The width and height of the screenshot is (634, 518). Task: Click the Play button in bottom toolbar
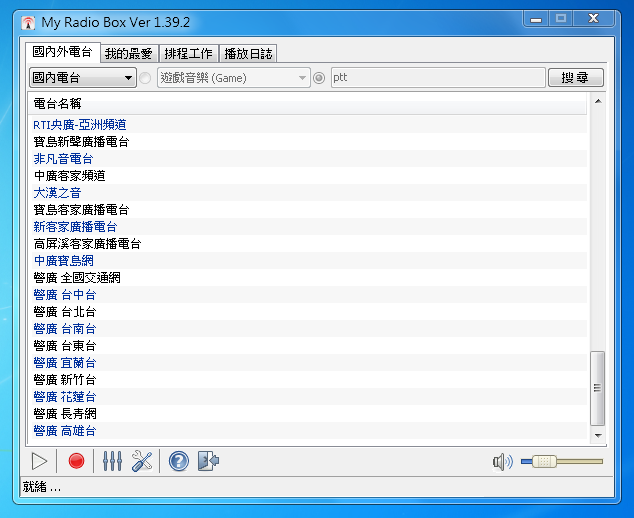pyautogui.click(x=39, y=461)
